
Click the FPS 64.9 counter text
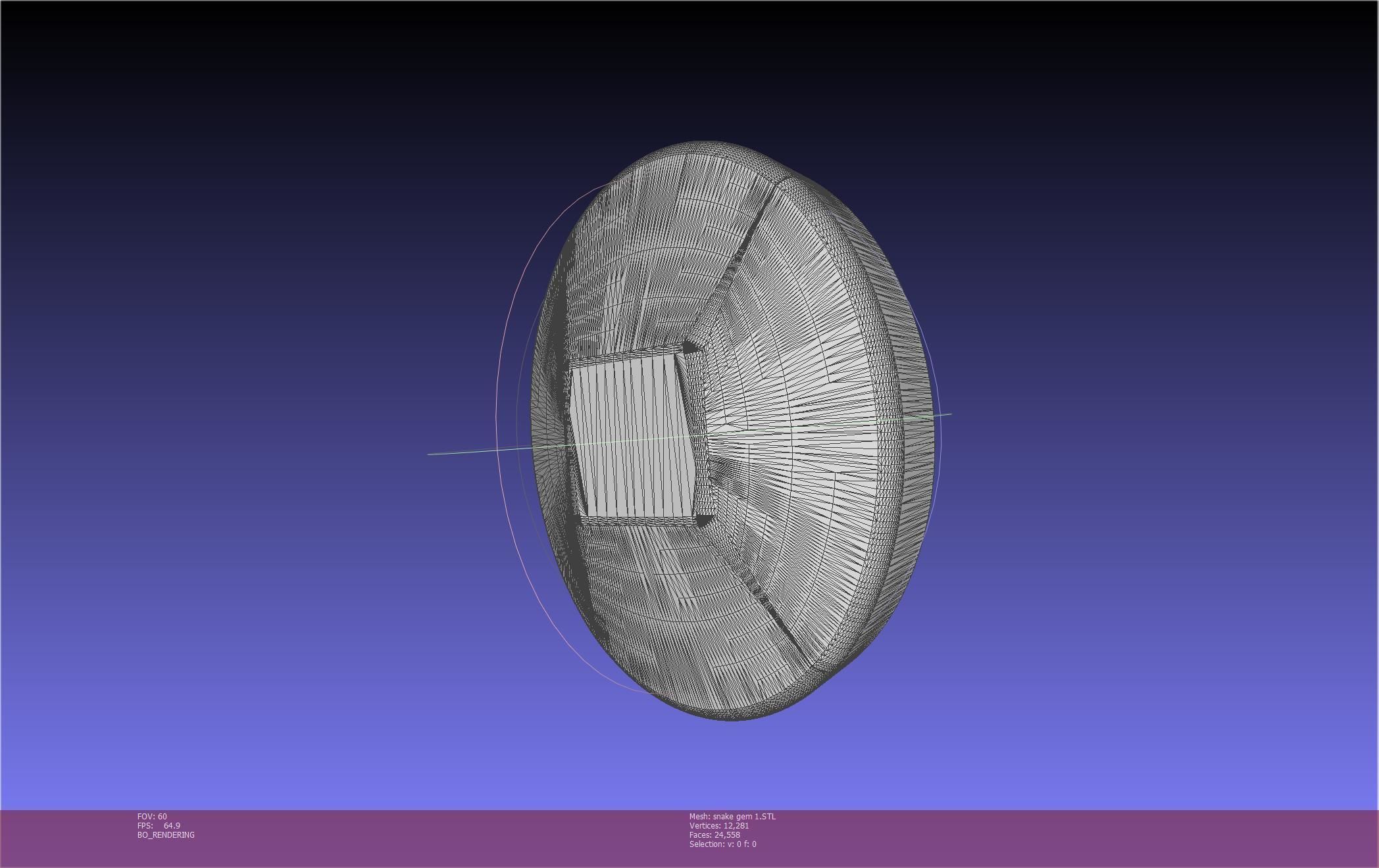(159, 825)
